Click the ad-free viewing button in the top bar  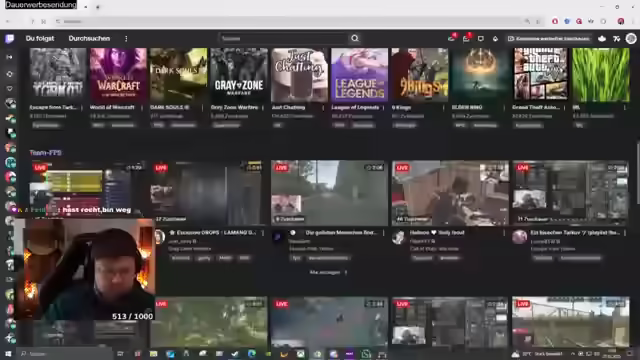[549, 38]
